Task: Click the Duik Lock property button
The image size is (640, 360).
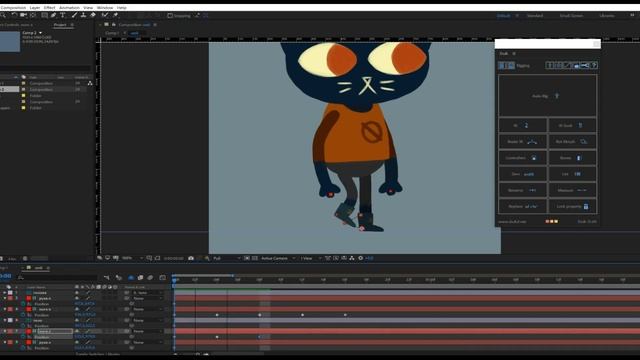Action: click(x=573, y=207)
